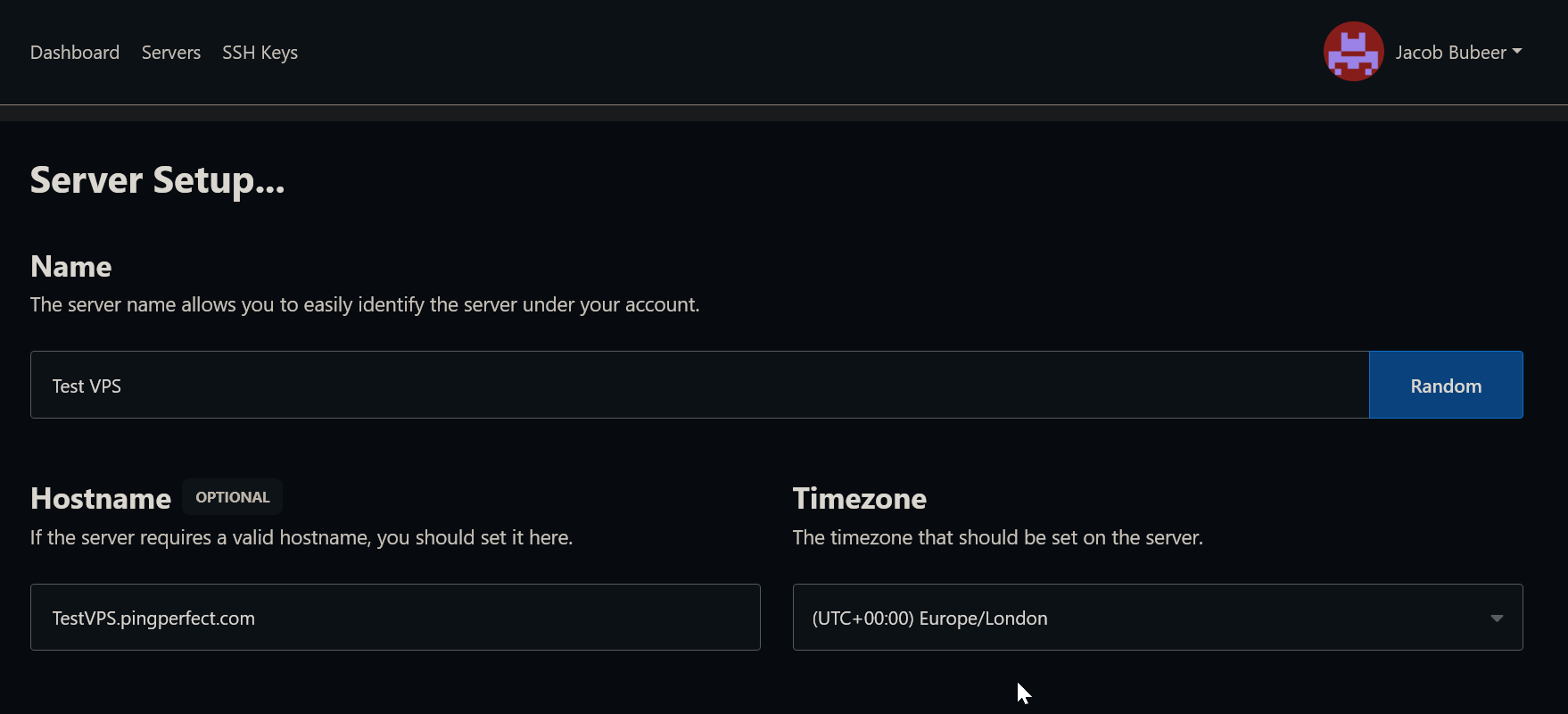
Task: Open the Europe/London timezone dropdown
Action: click(1142, 618)
